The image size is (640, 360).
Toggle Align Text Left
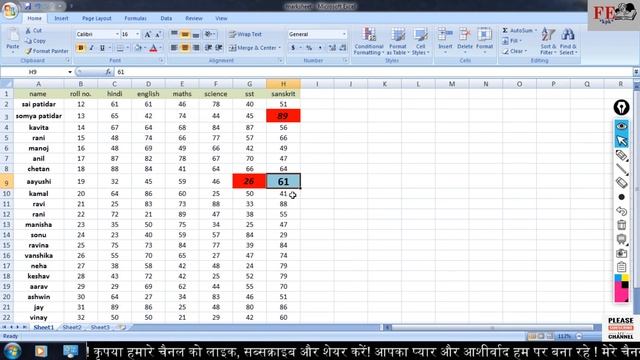(x=174, y=48)
